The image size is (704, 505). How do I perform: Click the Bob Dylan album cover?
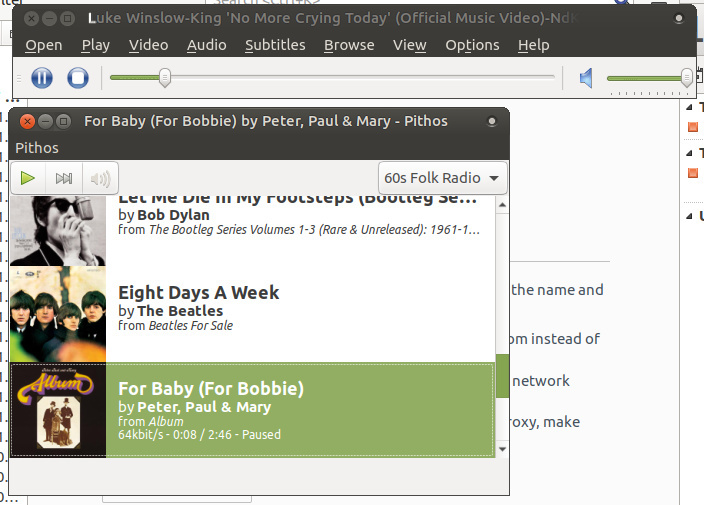(58, 231)
